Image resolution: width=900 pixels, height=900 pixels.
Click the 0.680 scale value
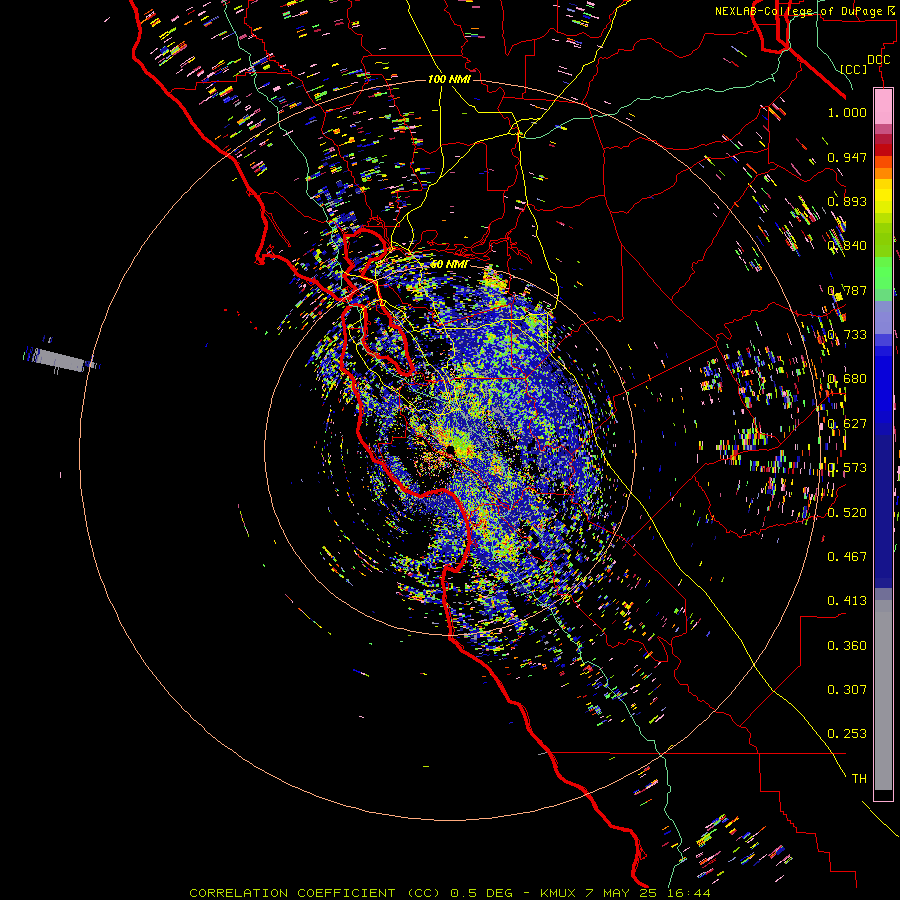(x=847, y=378)
